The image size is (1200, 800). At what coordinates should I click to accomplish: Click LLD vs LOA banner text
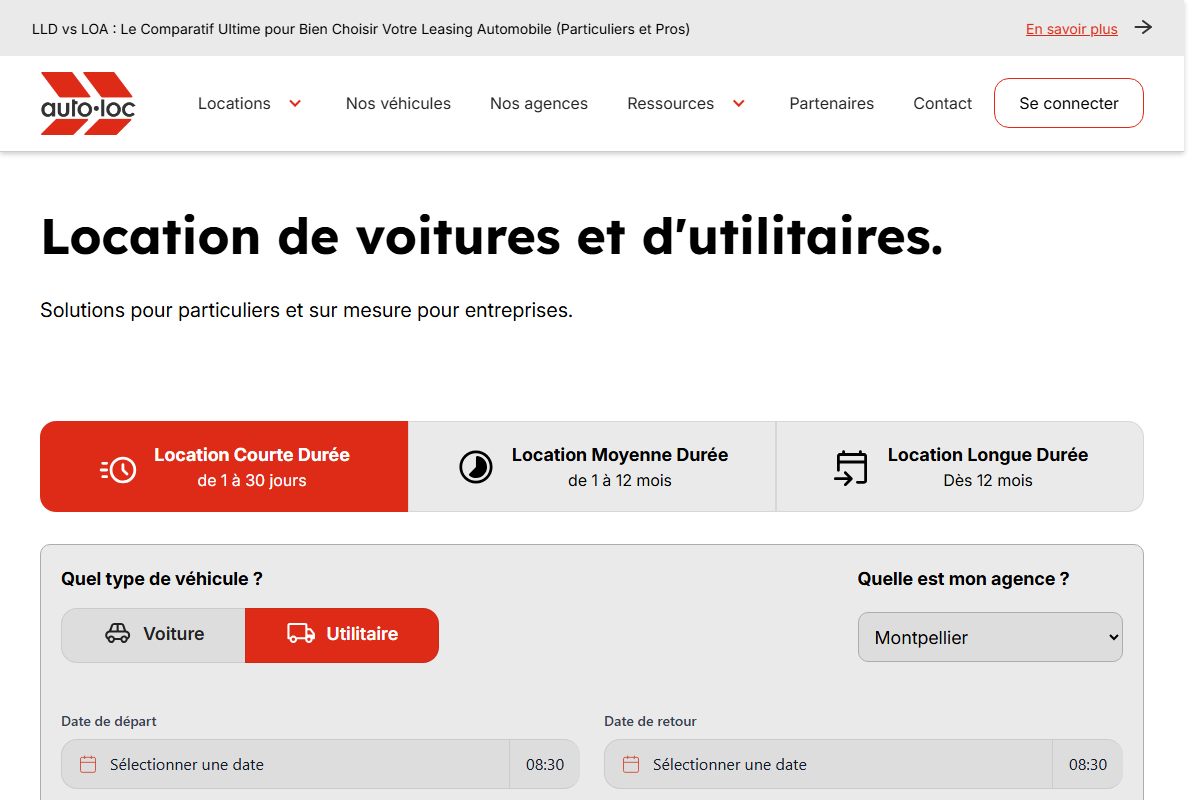click(x=361, y=29)
